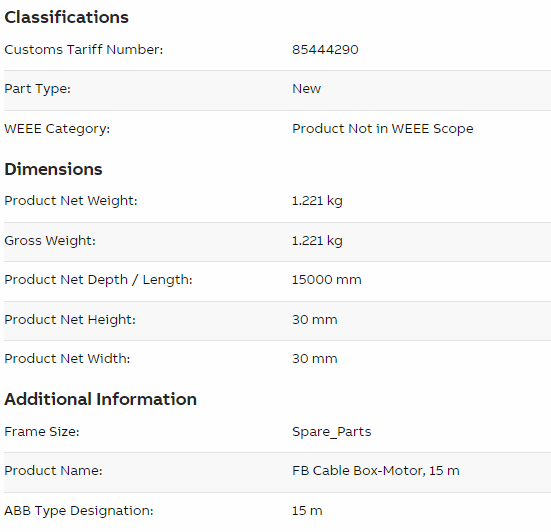Image resolution: width=551 pixels, height=532 pixels.
Task: Select the ABB Type Designation label
Action: tap(79, 511)
